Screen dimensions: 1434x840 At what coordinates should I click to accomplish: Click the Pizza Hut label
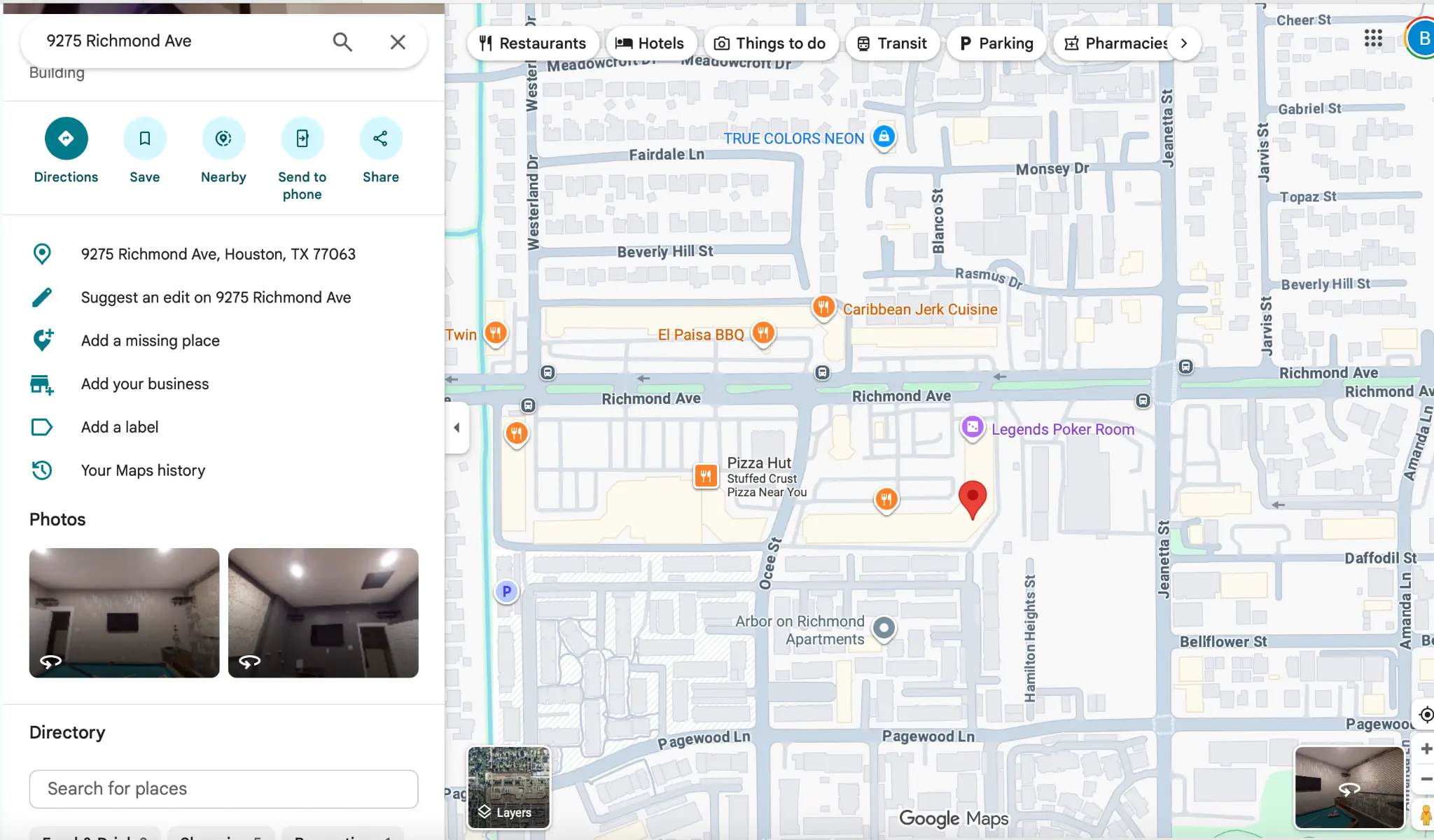click(x=759, y=463)
